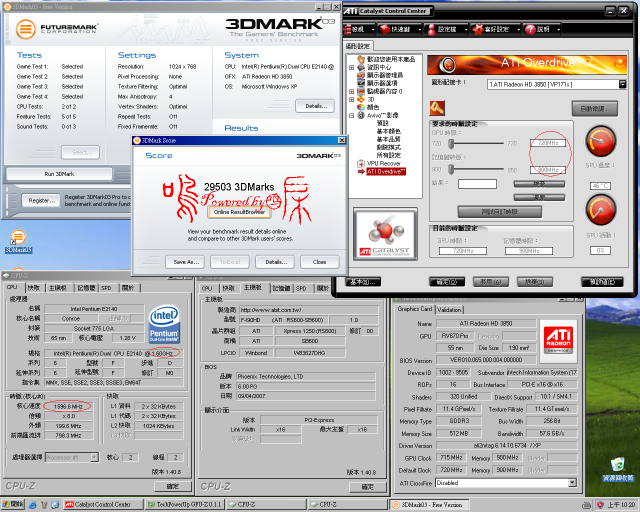Launch Internet Explorer from the quick launch bar

click(33, 505)
